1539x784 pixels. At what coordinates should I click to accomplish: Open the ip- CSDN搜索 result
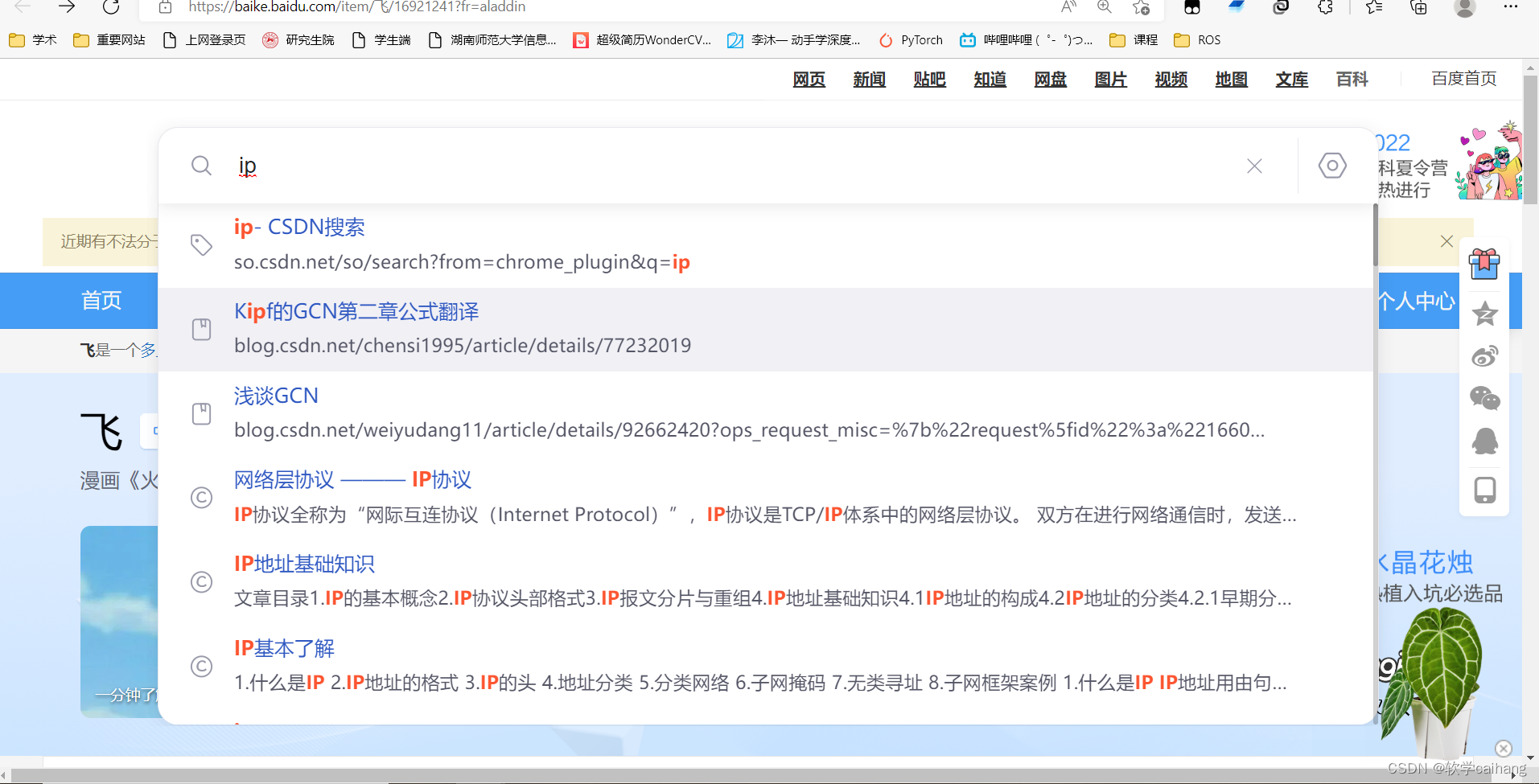coord(299,228)
